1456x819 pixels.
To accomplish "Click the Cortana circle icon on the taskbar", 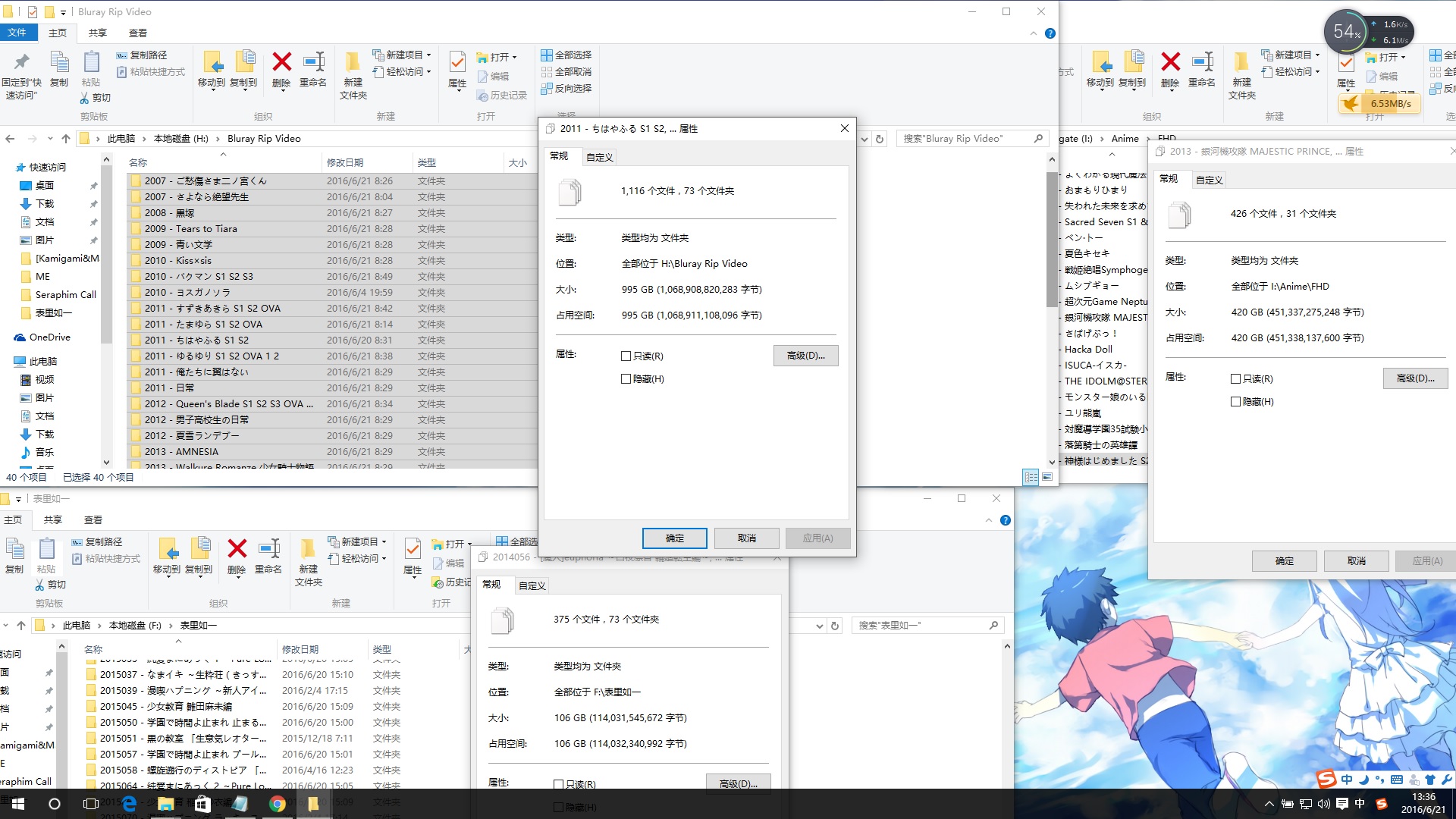I will pyautogui.click(x=54, y=804).
